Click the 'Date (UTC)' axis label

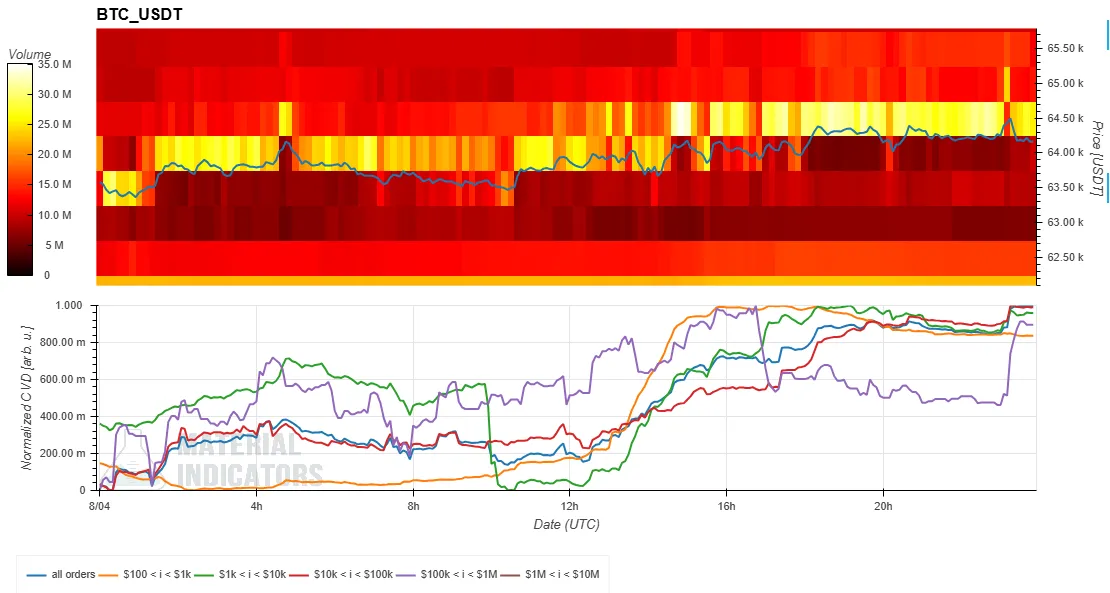(x=566, y=524)
